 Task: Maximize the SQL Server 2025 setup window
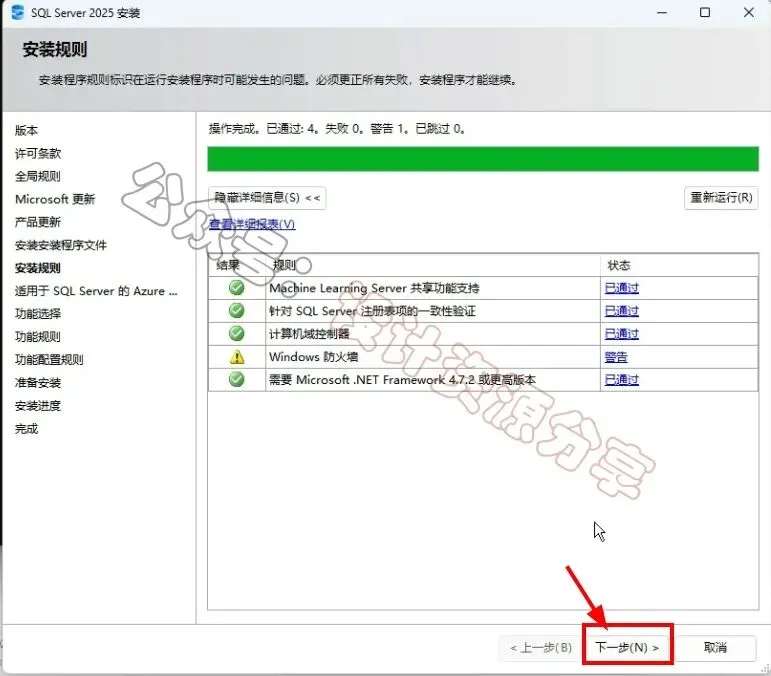click(x=705, y=12)
